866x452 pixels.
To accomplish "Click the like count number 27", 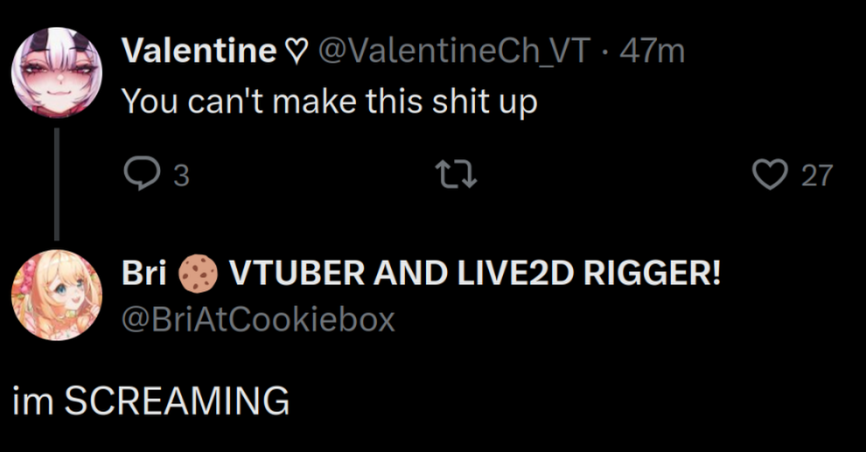I will point(816,176).
